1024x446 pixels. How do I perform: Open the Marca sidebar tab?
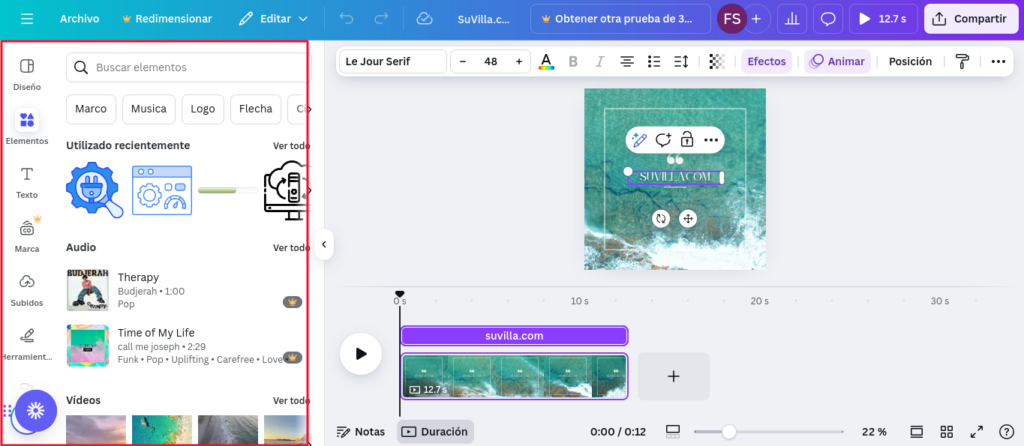(27, 236)
